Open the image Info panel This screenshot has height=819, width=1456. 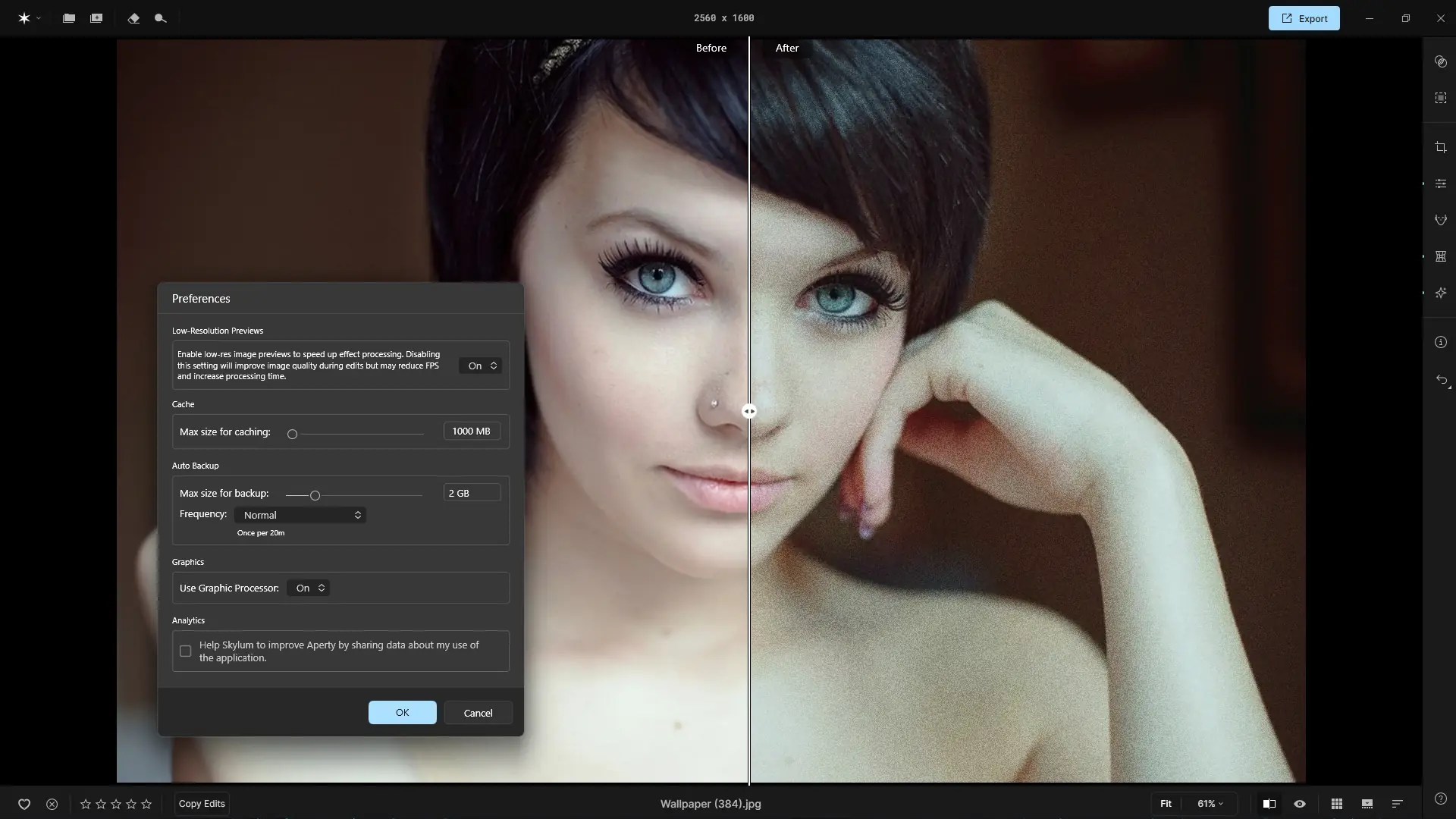click(x=1442, y=342)
